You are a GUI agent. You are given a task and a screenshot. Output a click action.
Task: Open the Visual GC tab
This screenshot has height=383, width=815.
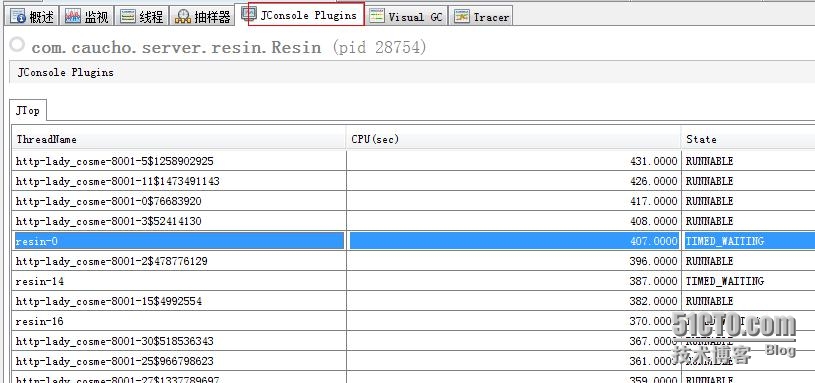click(x=406, y=17)
